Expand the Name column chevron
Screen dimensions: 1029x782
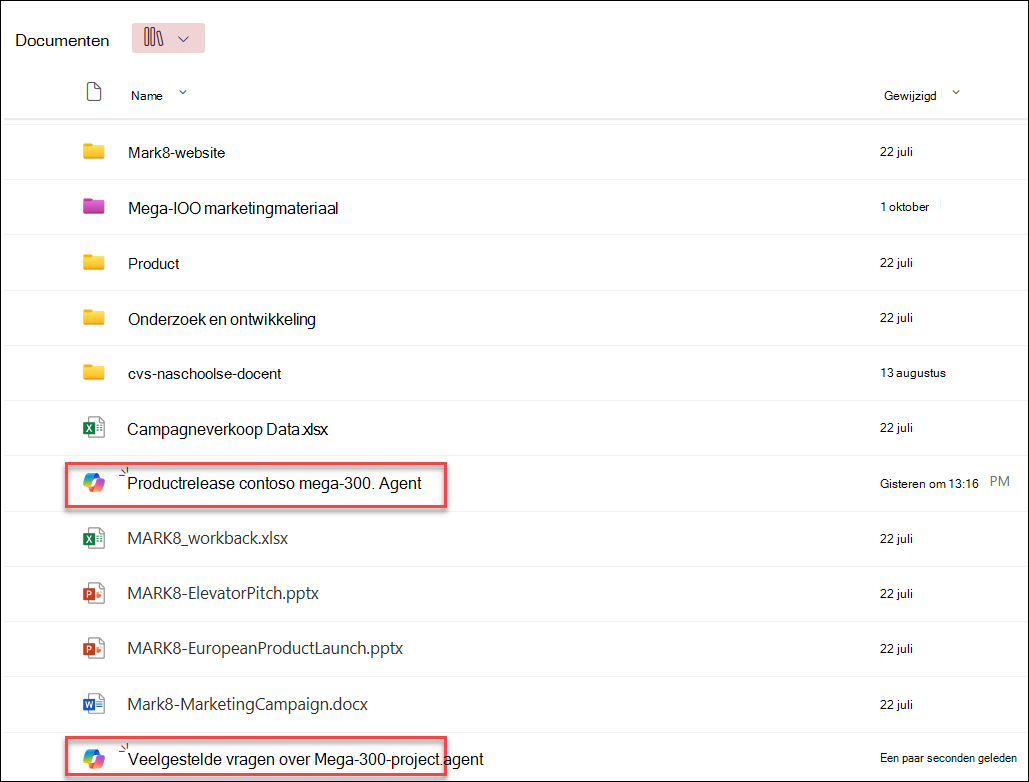pos(183,93)
